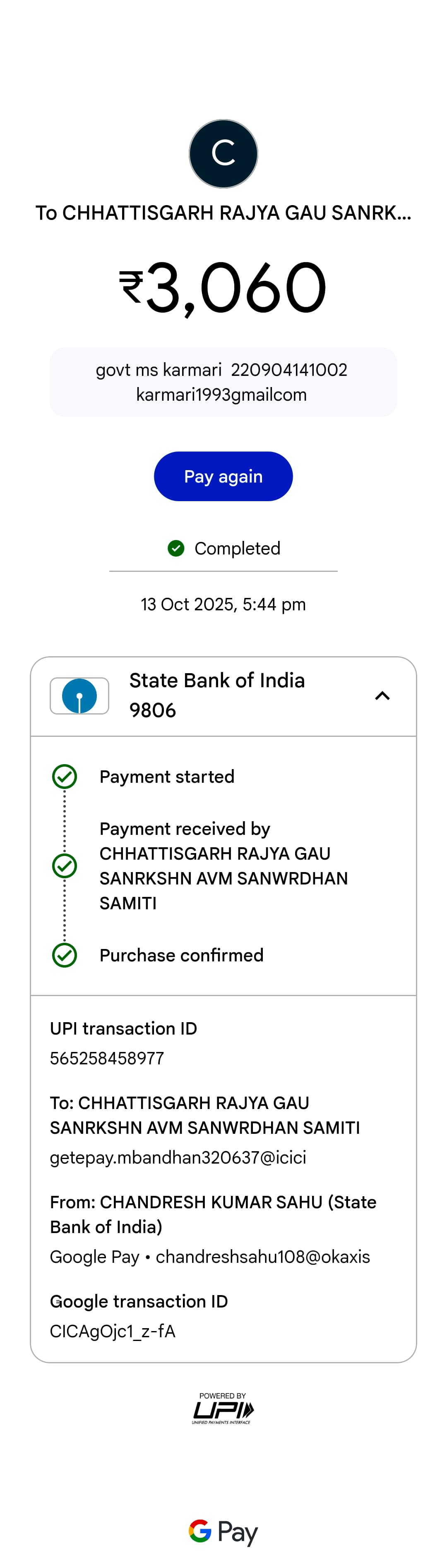The height and width of the screenshot is (1568, 447).
Task: Click the 13 Oct 2025 timestamp
Action: (x=223, y=605)
